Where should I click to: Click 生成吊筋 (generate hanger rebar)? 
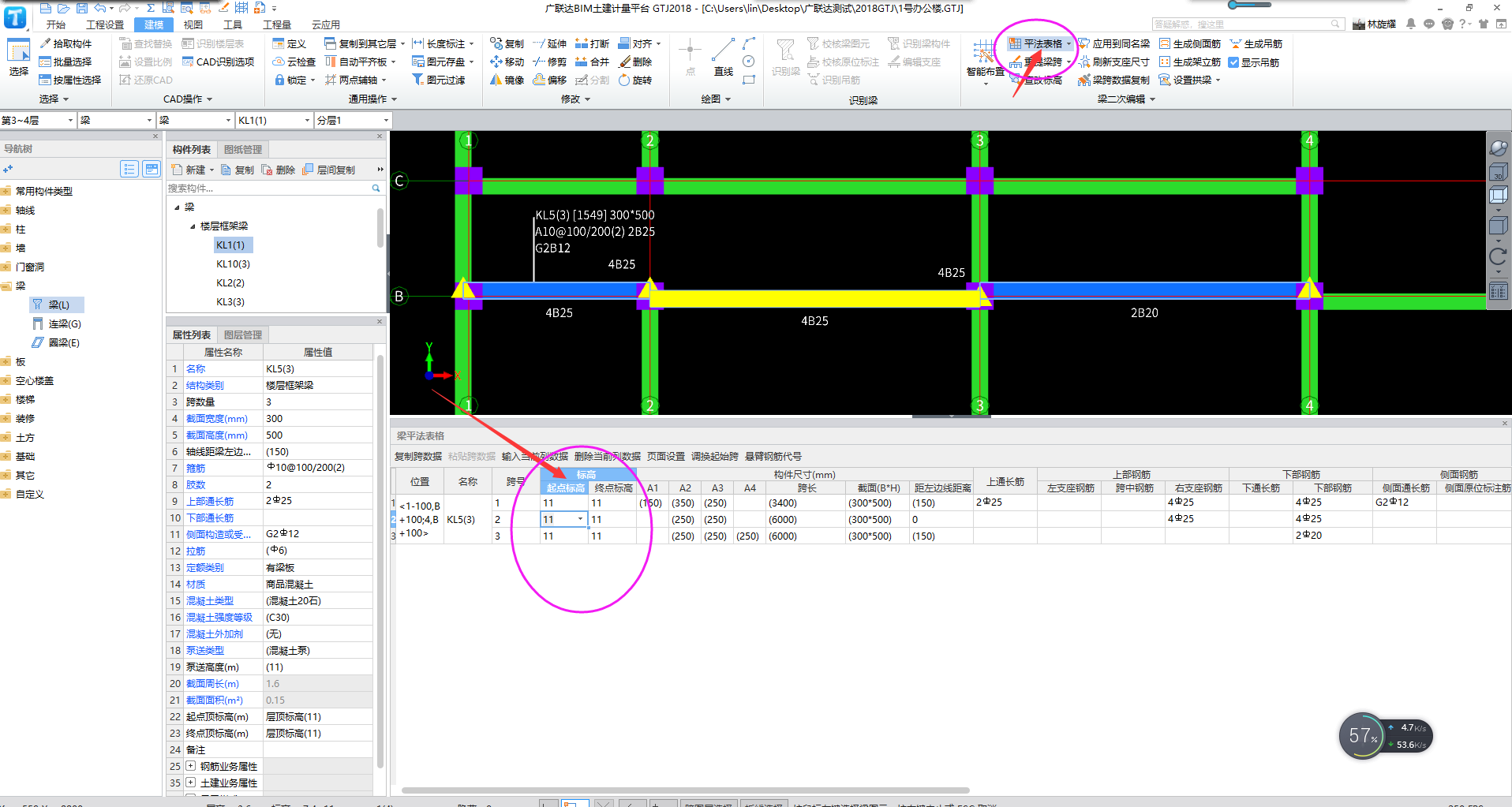tap(1256, 43)
